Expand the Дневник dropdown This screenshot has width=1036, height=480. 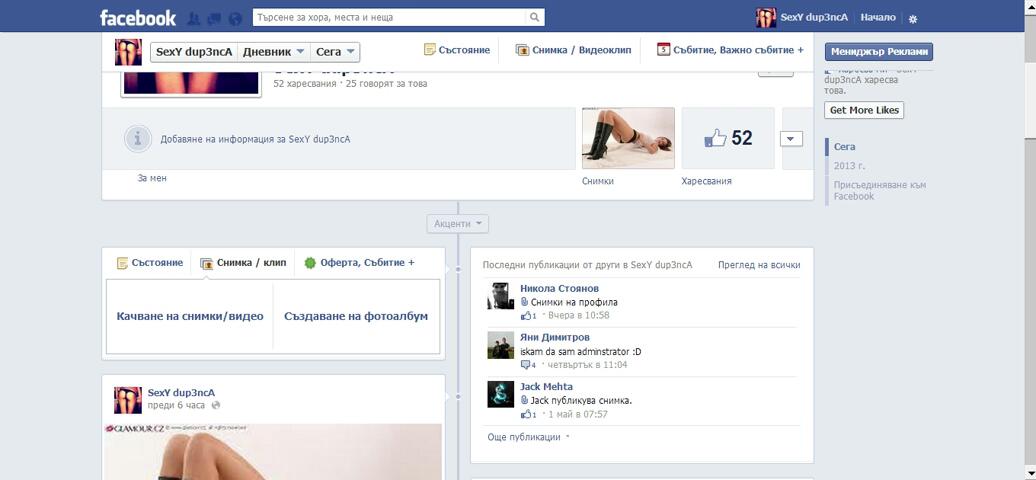273,52
